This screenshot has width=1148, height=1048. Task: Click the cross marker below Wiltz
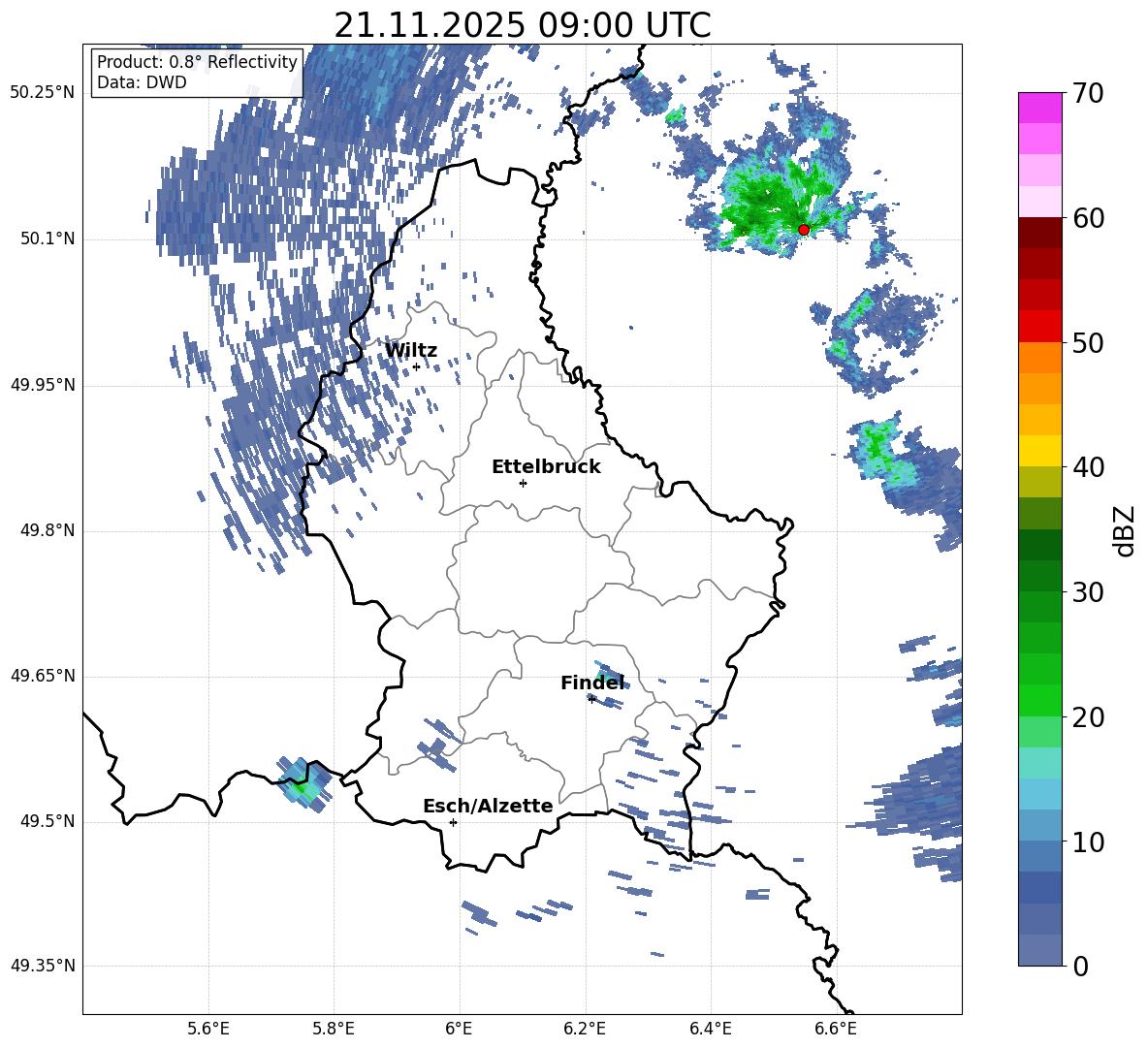[x=416, y=367]
